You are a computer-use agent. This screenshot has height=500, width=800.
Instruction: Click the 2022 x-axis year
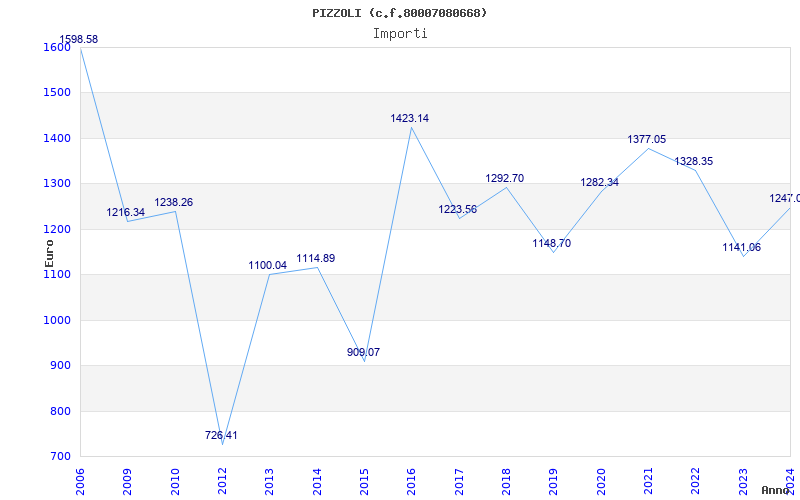[x=695, y=481]
